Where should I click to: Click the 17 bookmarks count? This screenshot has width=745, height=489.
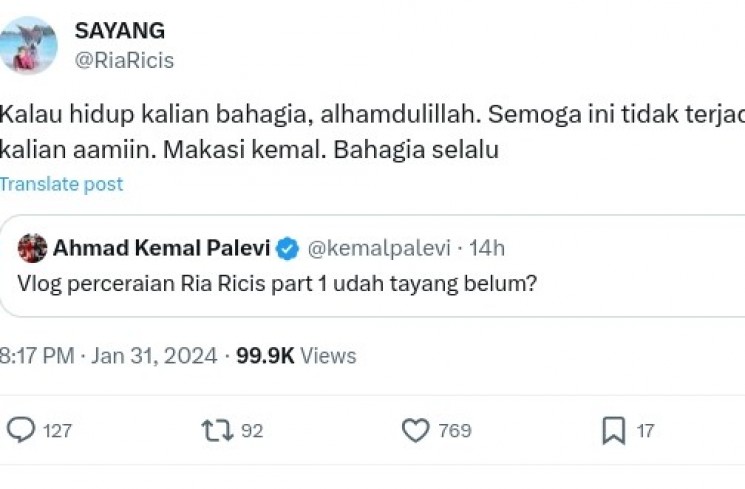point(645,431)
